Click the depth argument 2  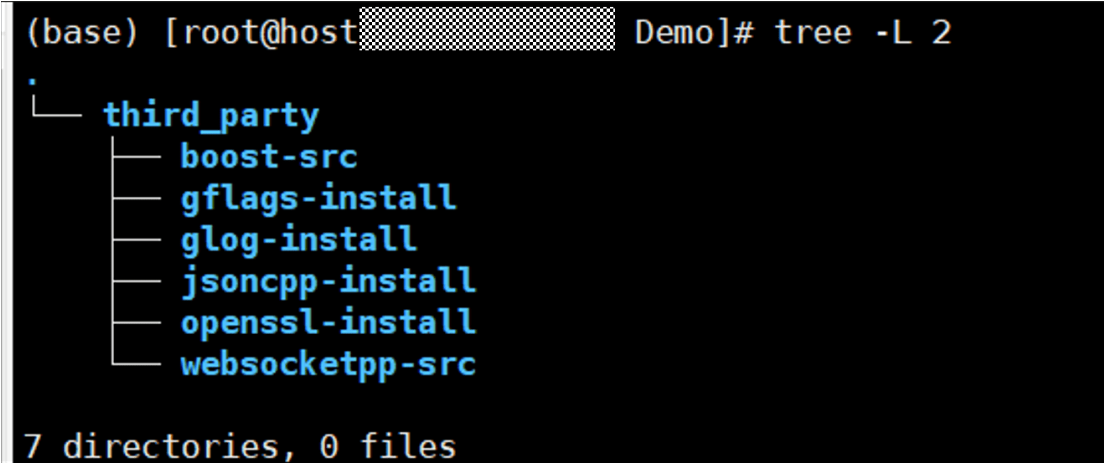pyautogui.click(x=940, y=33)
